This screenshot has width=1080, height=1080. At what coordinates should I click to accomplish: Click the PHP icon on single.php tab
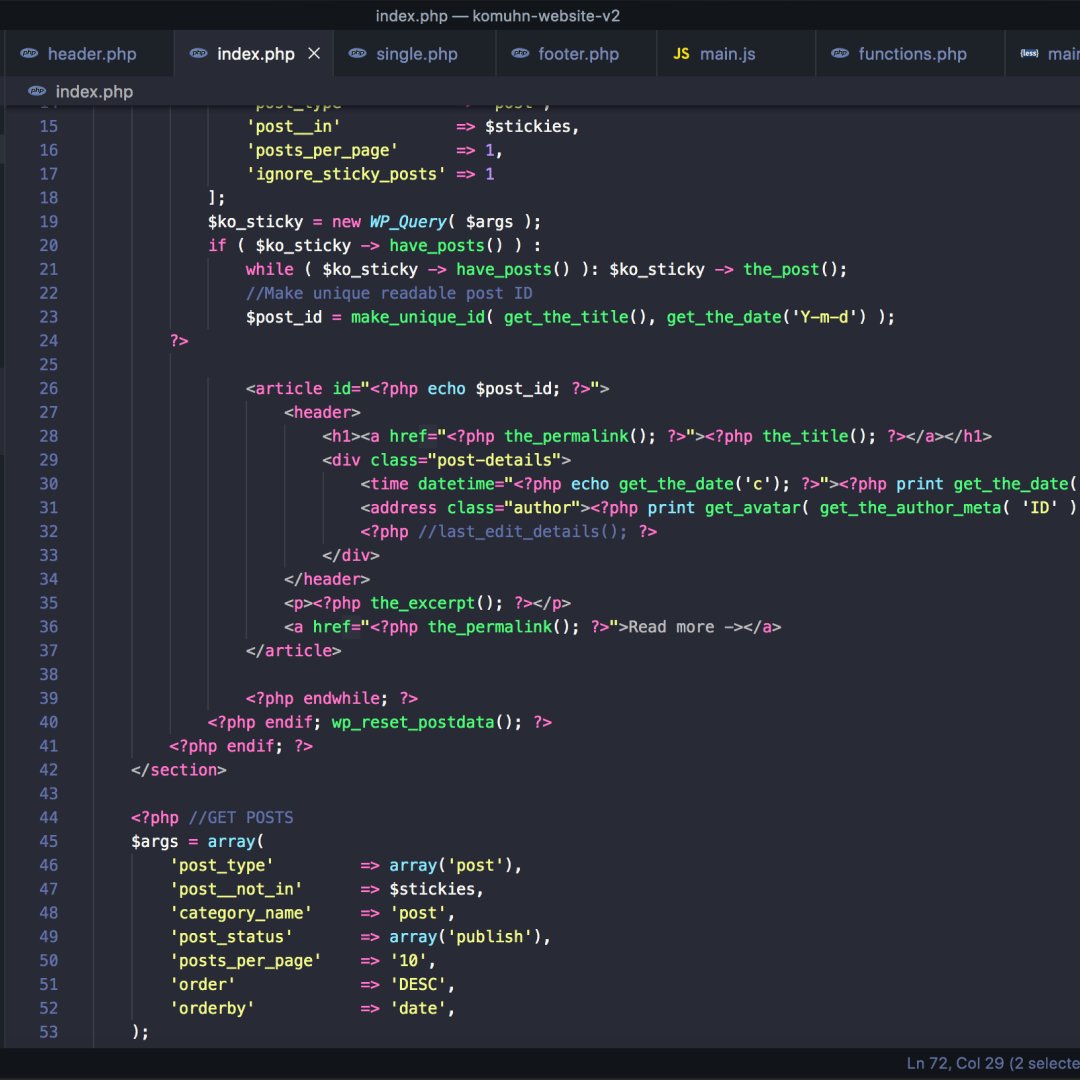pyautogui.click(x=357, y=53)
